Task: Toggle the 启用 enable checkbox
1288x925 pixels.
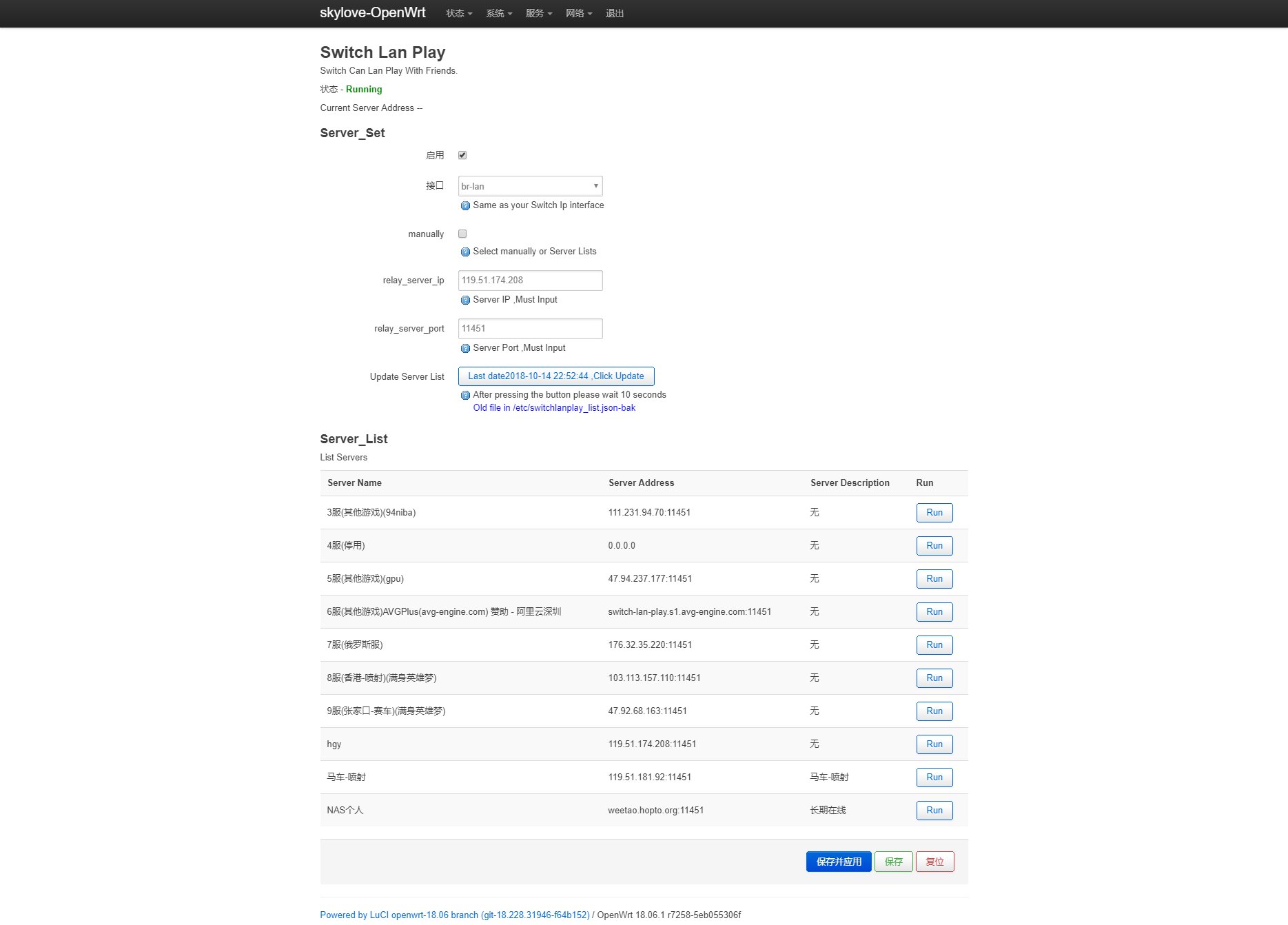Action: pos(462,155)
